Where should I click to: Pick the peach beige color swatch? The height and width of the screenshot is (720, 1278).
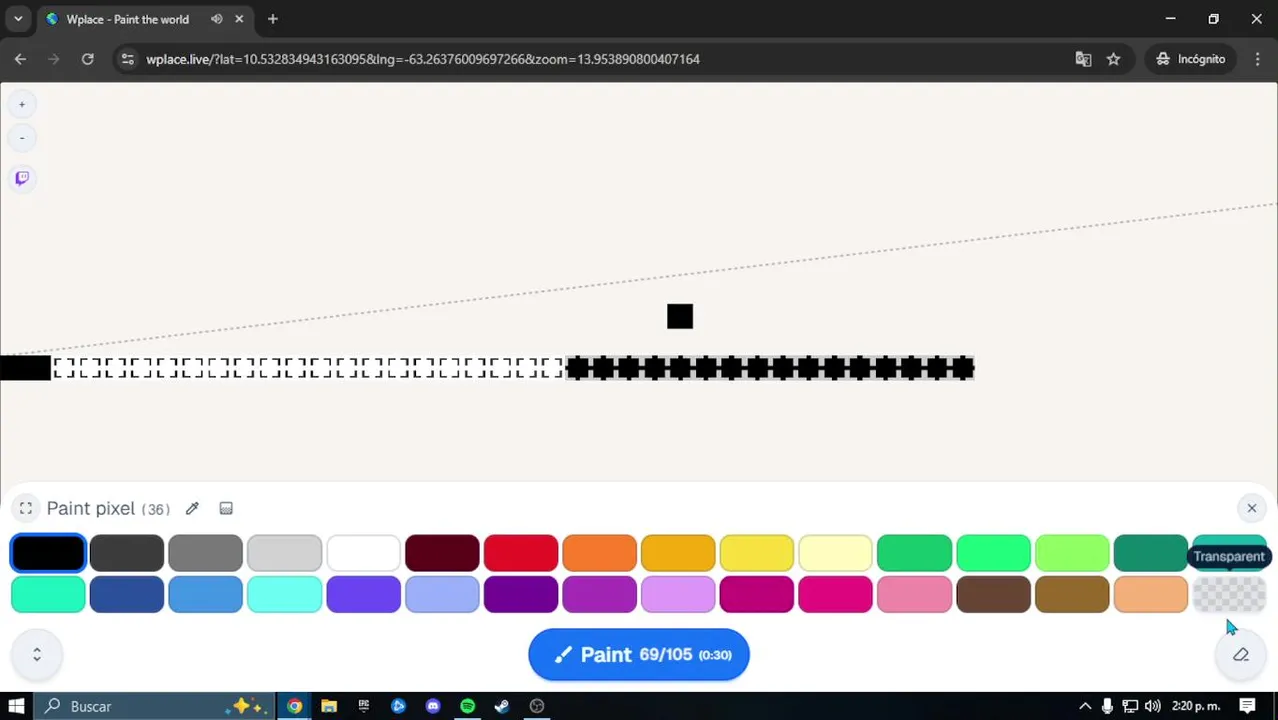[x=1151, y=594]
